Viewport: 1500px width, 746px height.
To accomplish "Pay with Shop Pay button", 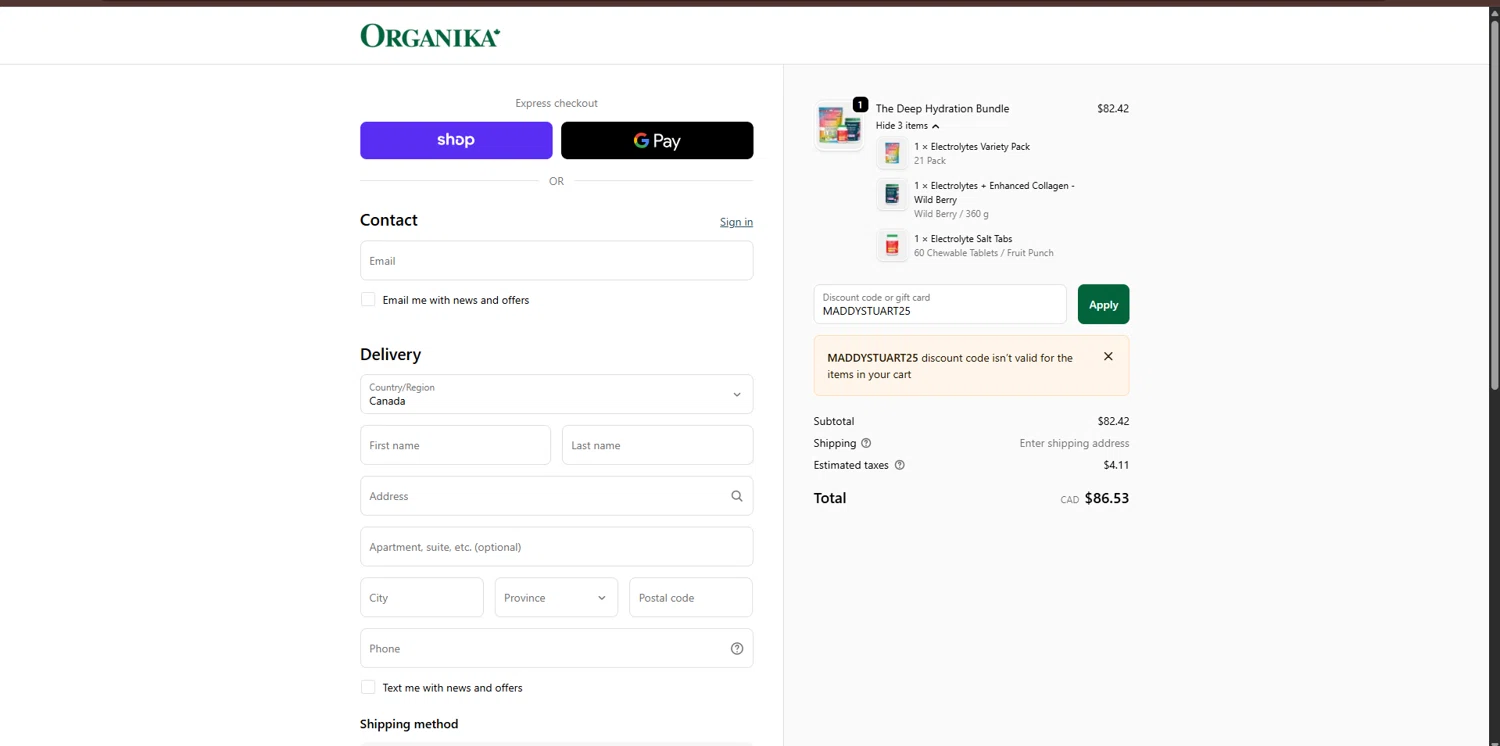I will [x=456, y=140].
